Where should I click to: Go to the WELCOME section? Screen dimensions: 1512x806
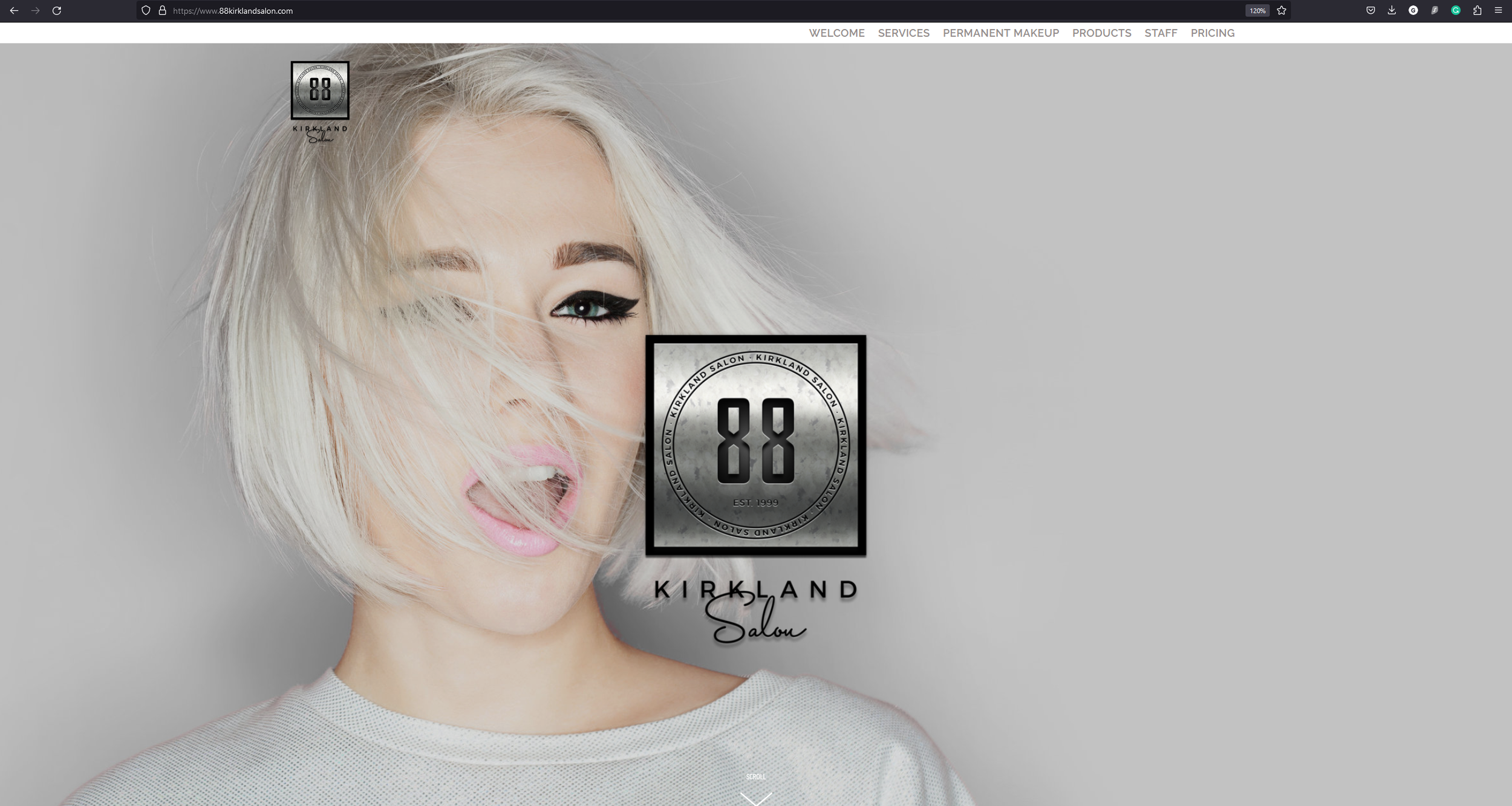pyautogui.click(x=837, y=33)
